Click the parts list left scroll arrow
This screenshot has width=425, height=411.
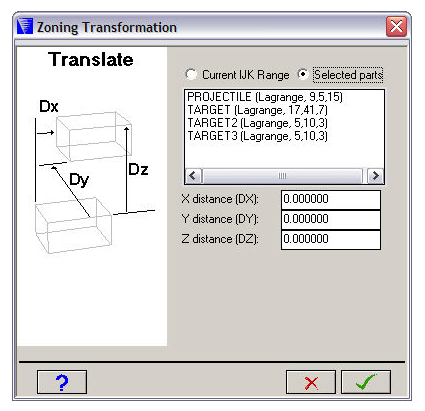[193, 175]
